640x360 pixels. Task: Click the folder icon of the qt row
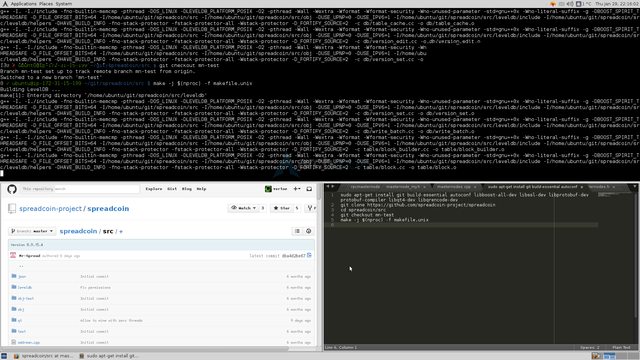(x=14, y=320)
